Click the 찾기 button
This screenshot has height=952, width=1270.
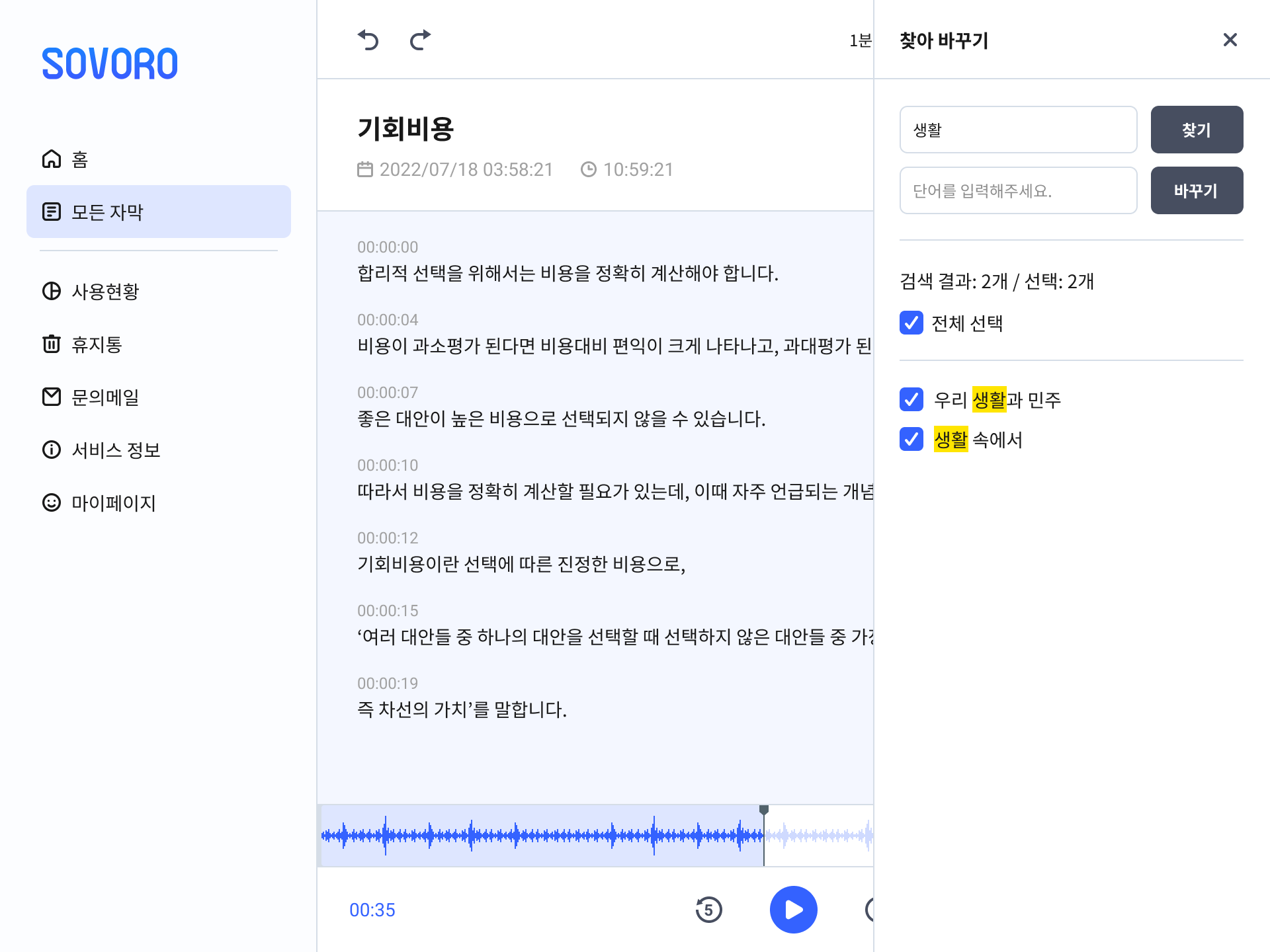[1196, 130]
